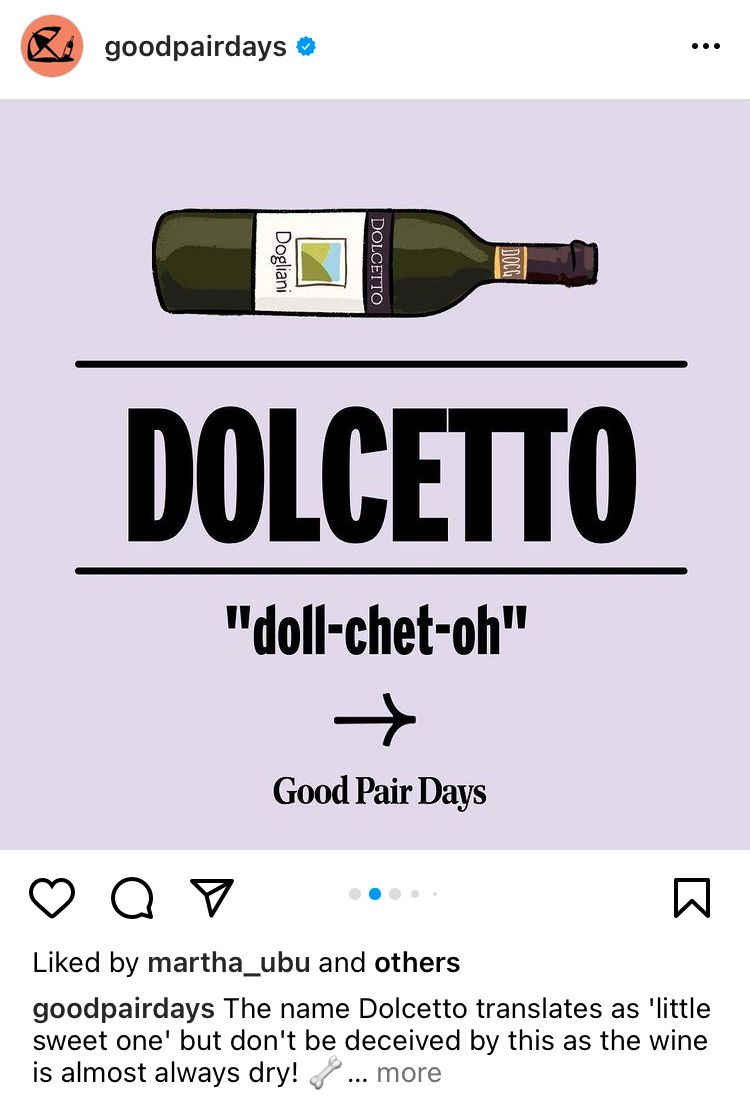Tap the large DOLCETTO title
This screenshot has width=750, height=1098.
[382, 474]
